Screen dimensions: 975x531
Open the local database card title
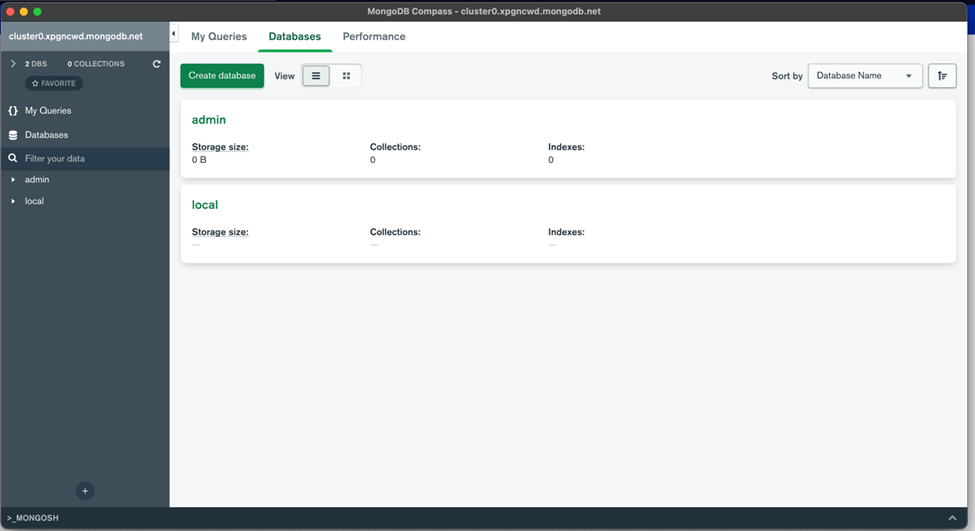[x=205, y=205]
